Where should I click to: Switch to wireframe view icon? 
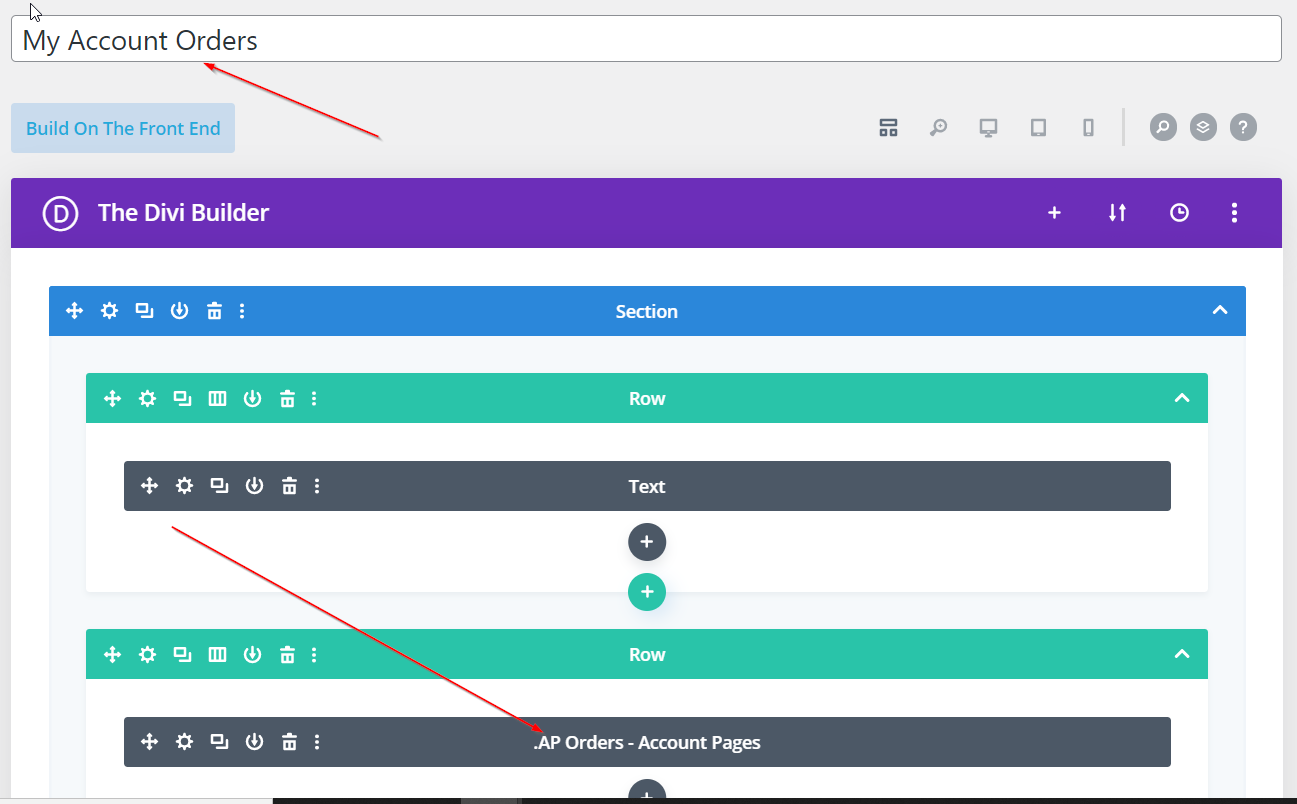(x=888, y=127)
